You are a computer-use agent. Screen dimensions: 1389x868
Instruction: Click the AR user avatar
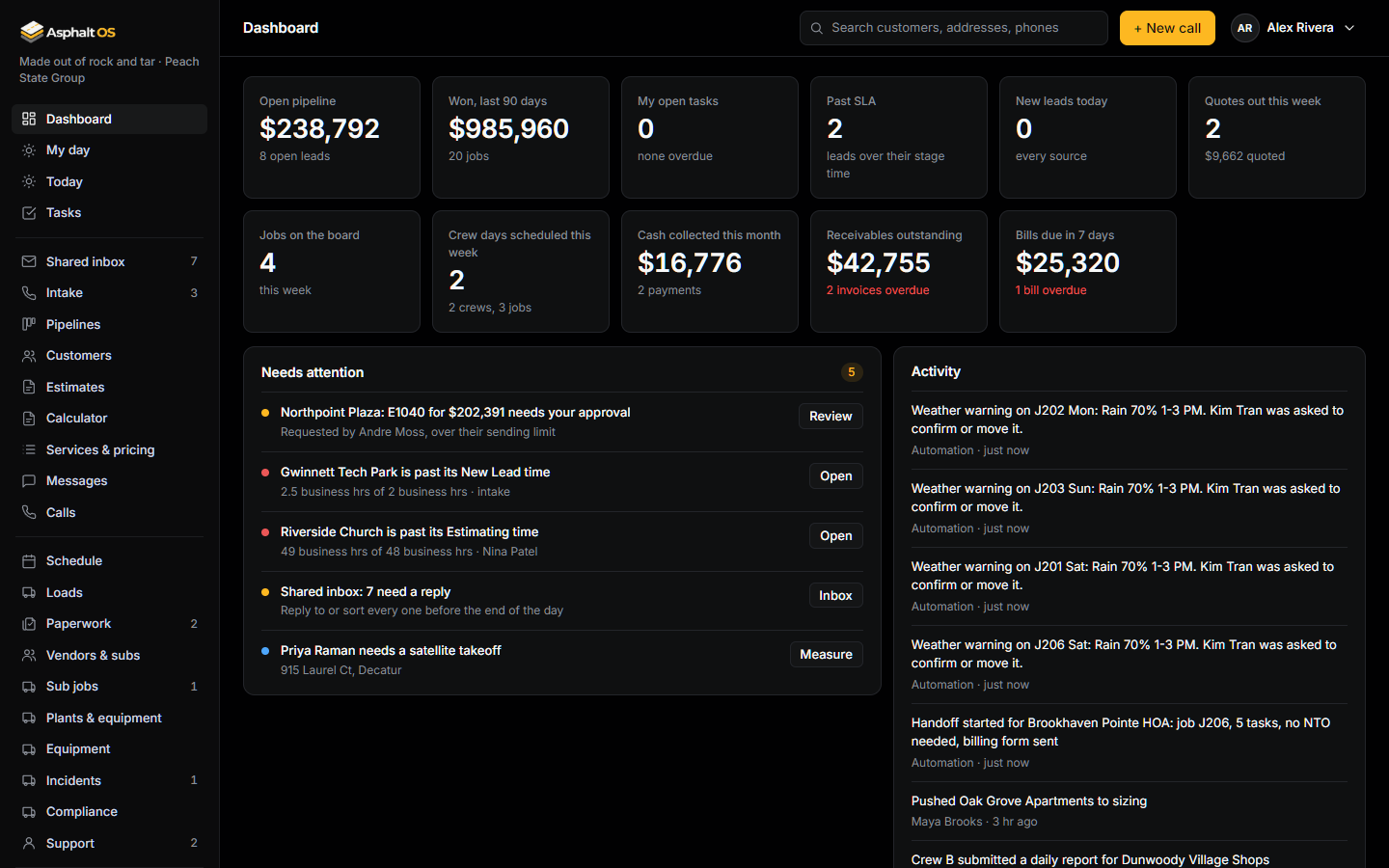pyautogui.click(x=1245, y=28)
